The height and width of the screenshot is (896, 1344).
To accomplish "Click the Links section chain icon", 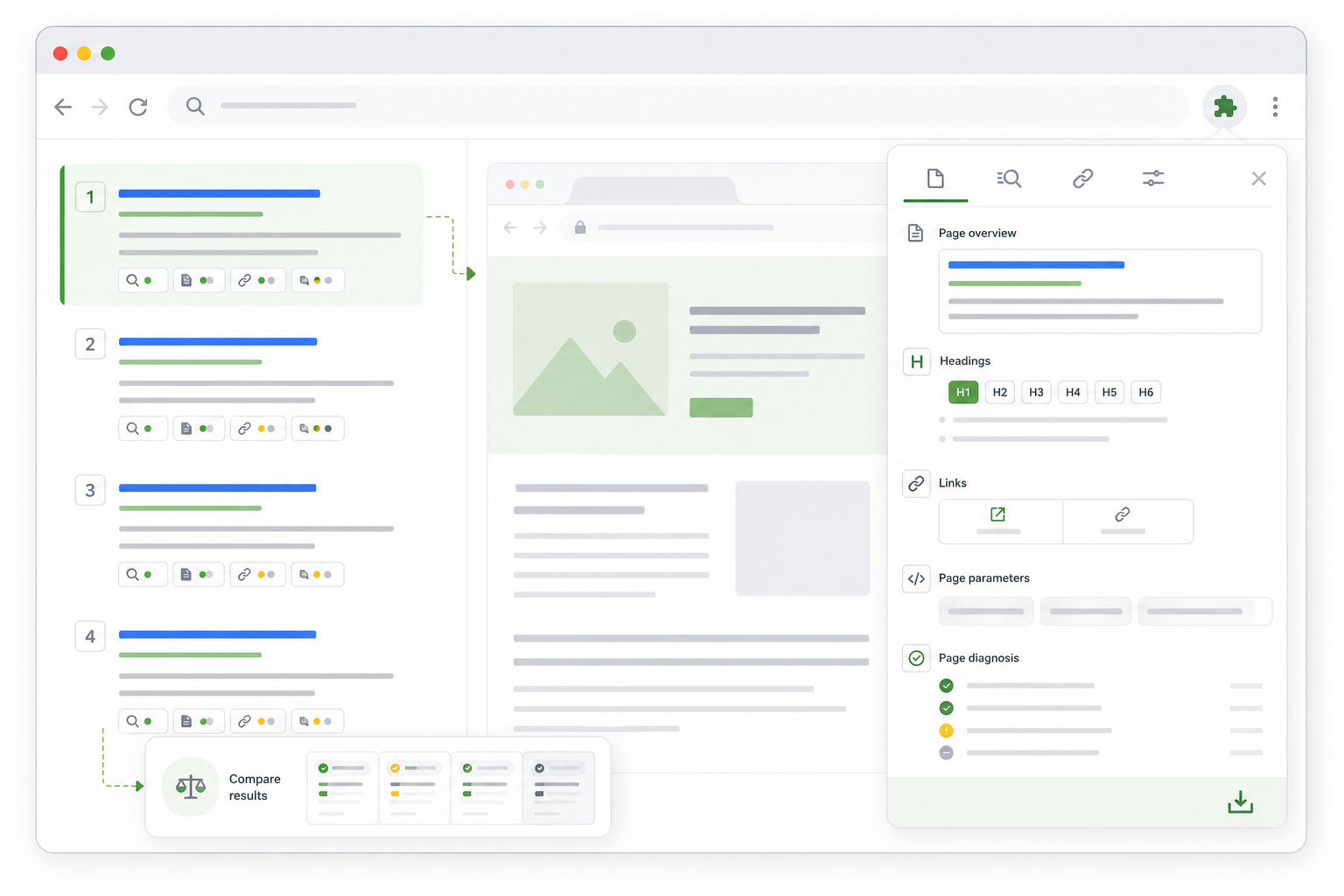I will pyautogui.click(x=916, y=483).
